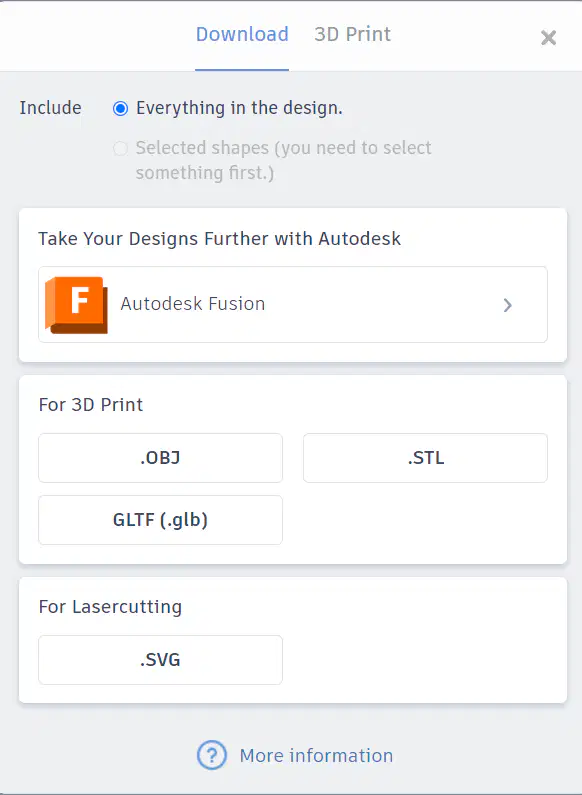Close the download dialog with the X
The image size is (582, 795).
[548, 38]
